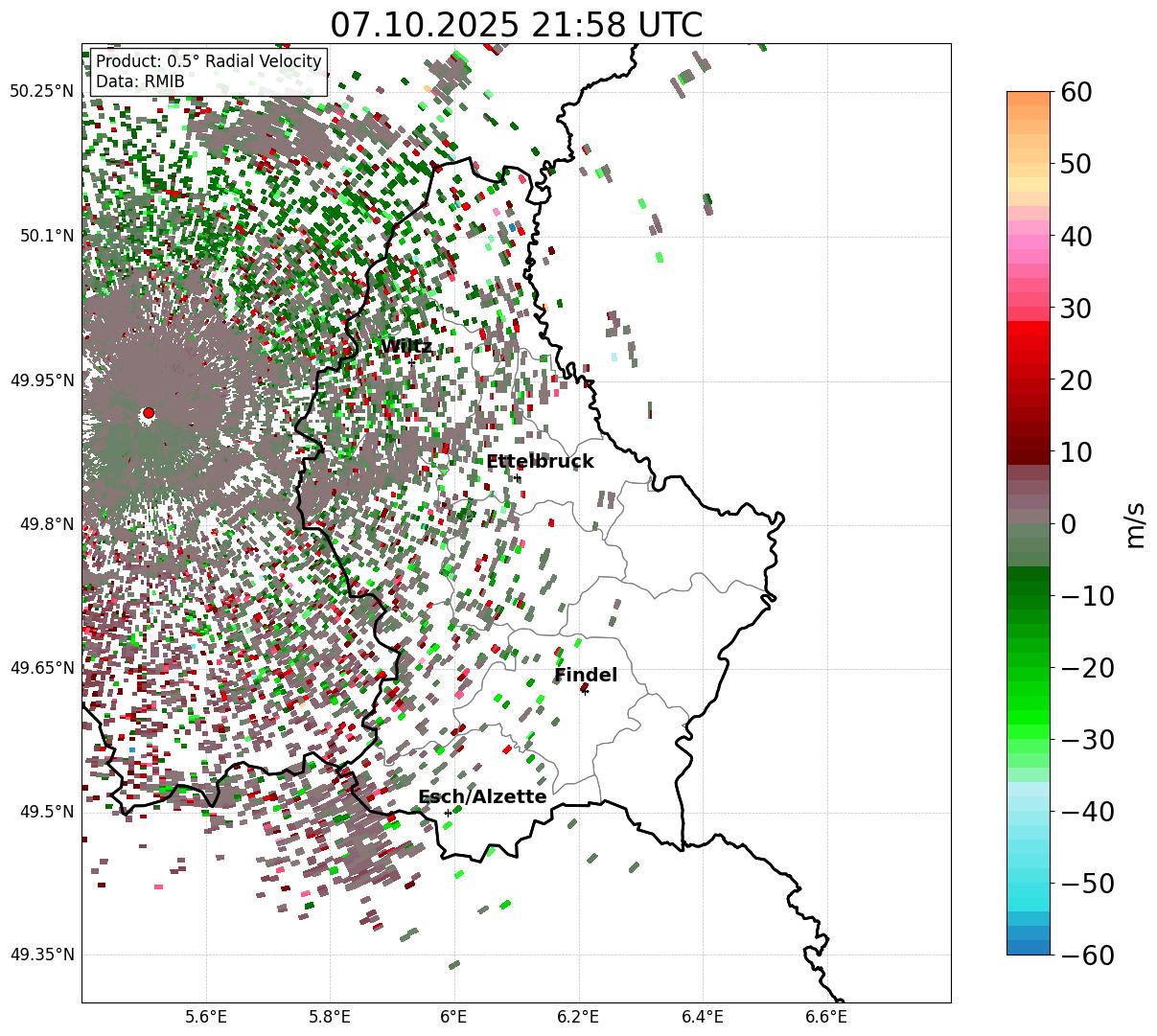
Task: Click the 49.35°N latitude tick label
Action: coord(41,955)
